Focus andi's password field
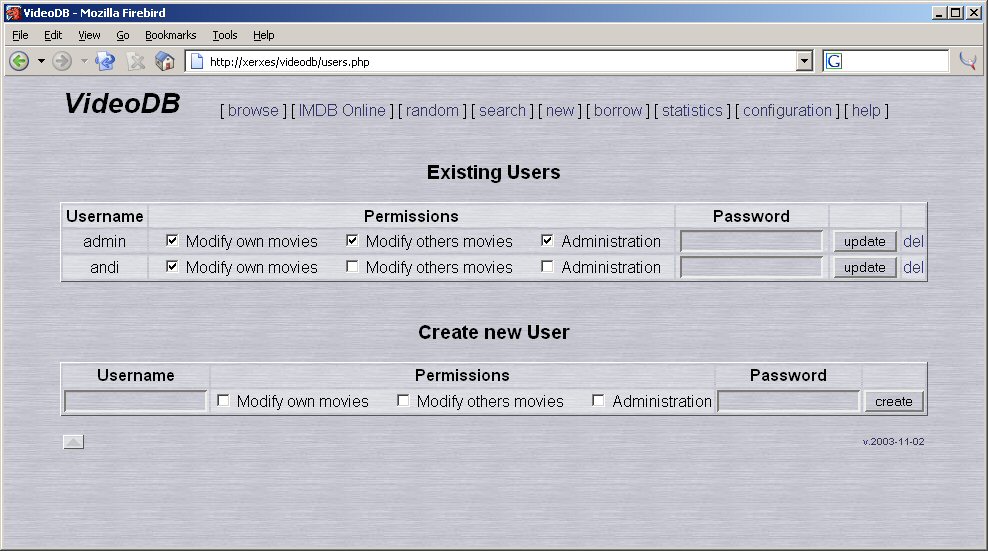988x551 pixels. [751, 267]
